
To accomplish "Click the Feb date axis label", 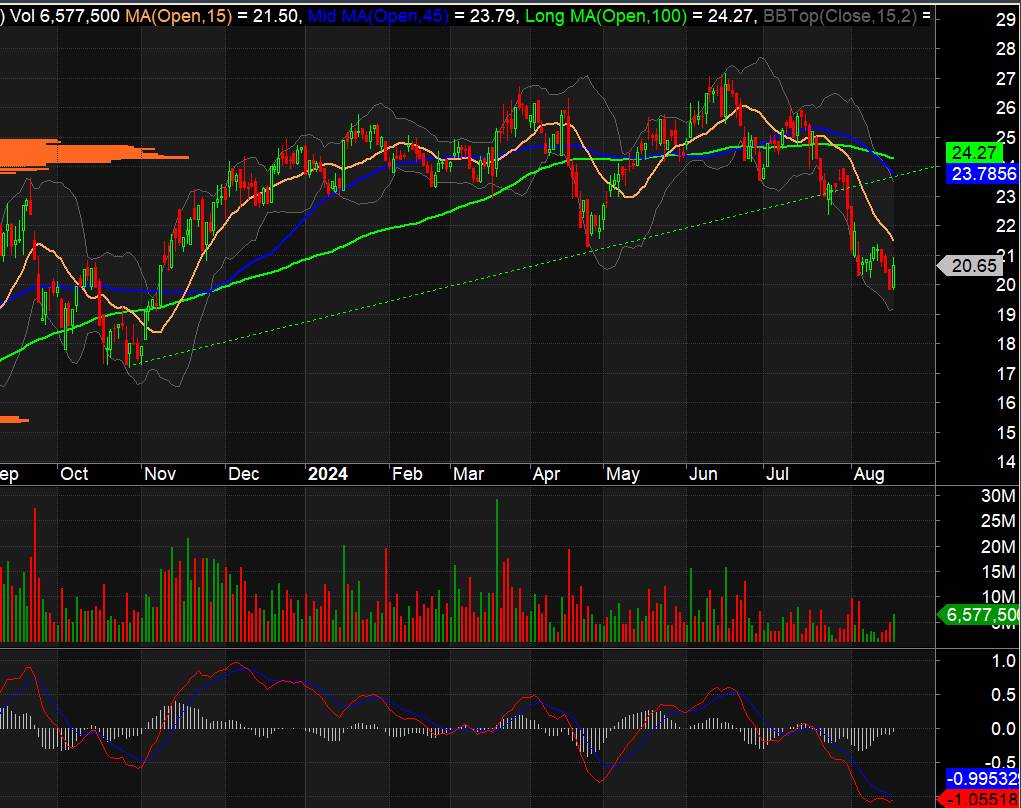I will [407, 473].
